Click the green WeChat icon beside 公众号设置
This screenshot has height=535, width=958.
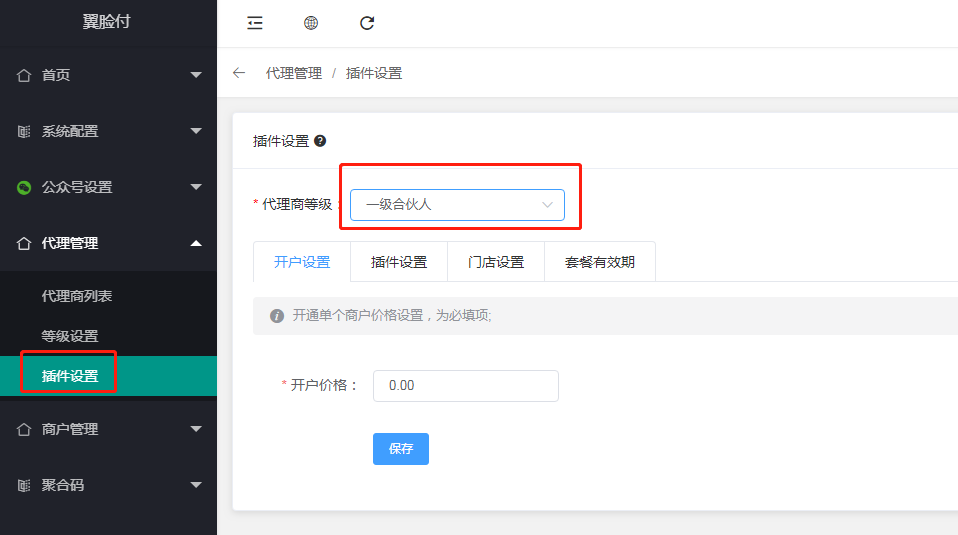coord(24,187)
